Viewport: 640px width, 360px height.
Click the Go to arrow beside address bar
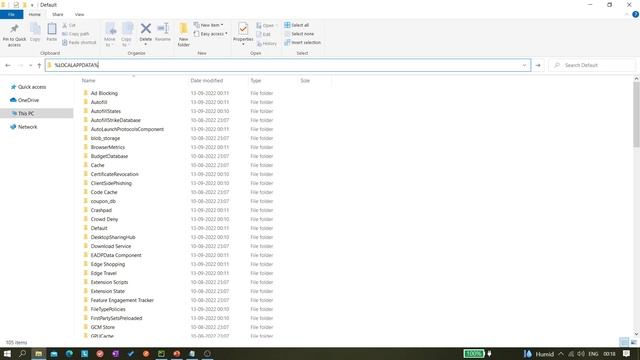click(x=538, y=65)
